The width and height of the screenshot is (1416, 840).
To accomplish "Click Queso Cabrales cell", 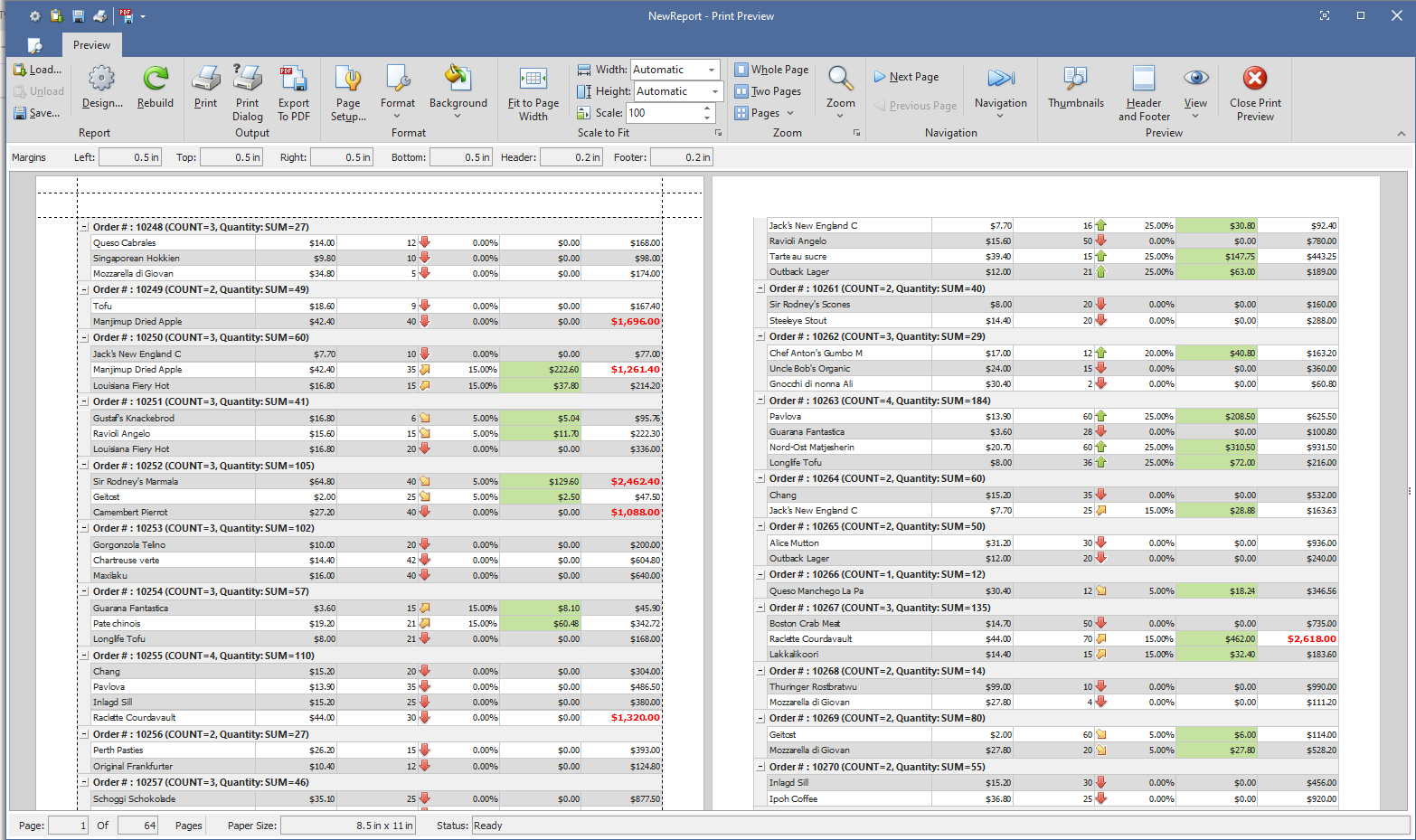I will click(174, 243).
